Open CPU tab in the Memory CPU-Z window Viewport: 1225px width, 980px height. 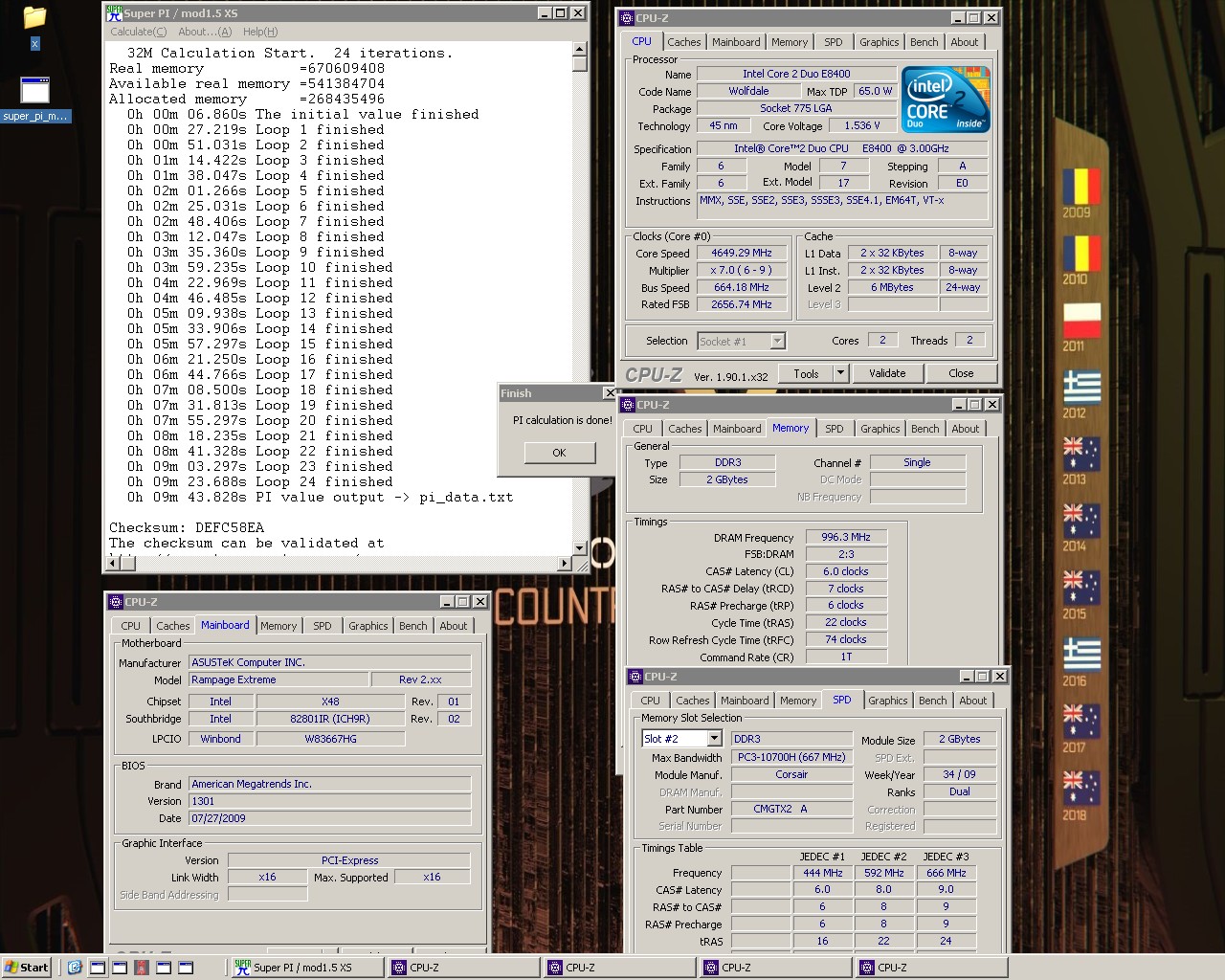643,429
